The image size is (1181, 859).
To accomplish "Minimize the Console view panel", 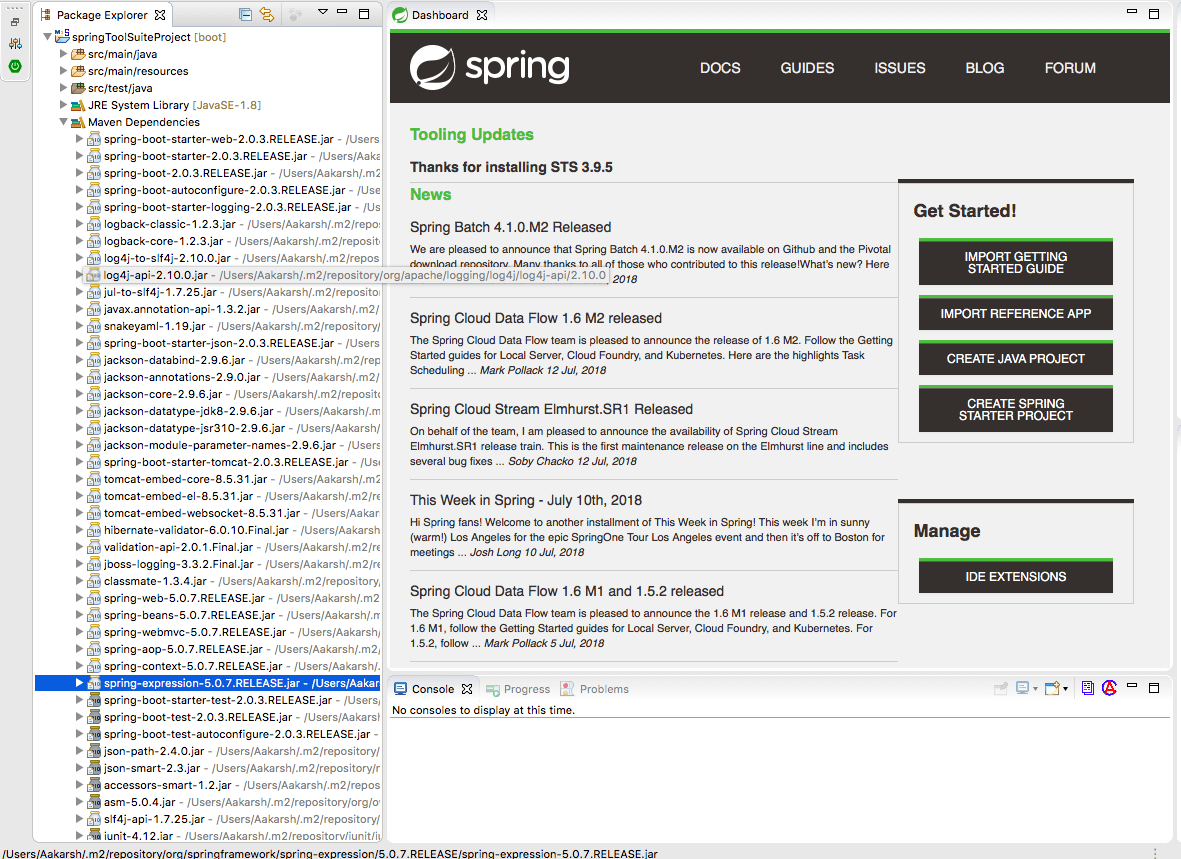I will (1131, 686).
